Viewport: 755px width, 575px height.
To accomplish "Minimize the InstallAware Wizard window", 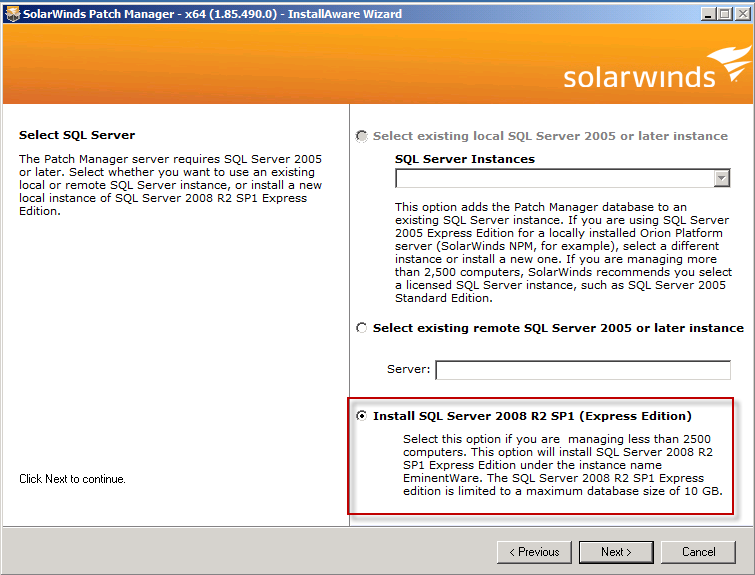I will 708,14.
